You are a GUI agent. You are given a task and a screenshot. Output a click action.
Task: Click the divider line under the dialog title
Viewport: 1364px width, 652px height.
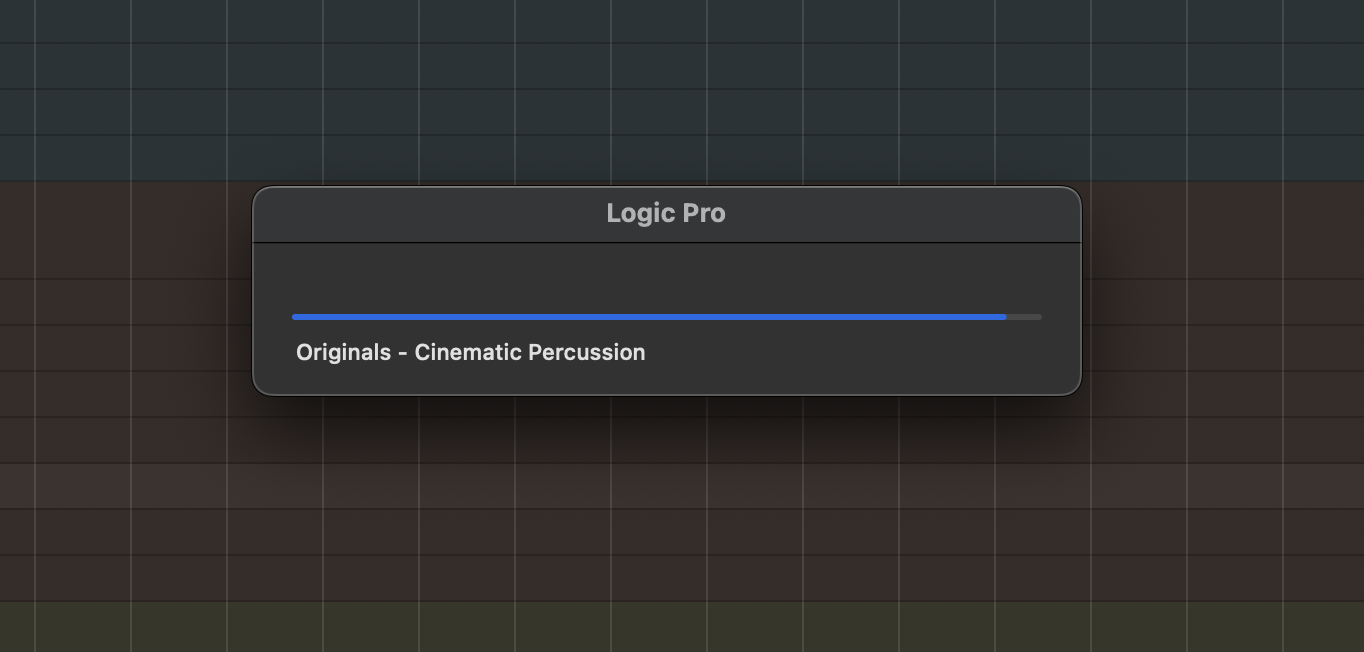point(666,242)
